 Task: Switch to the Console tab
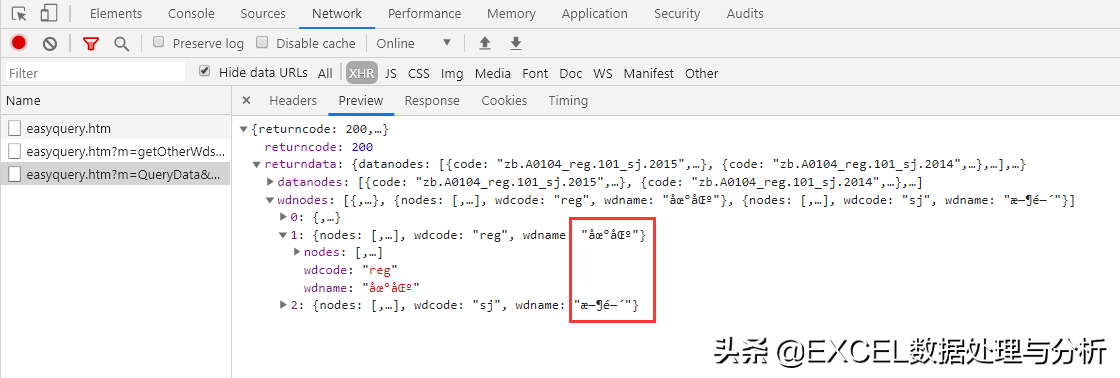191,14
